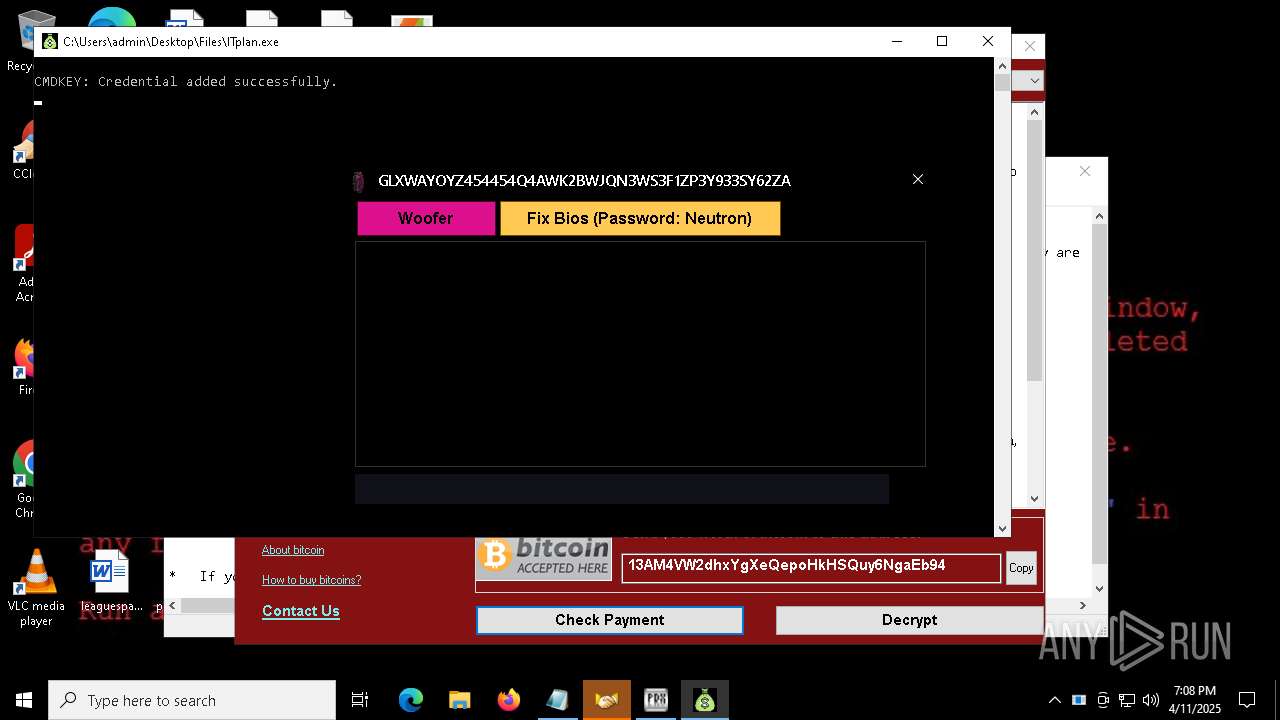This screenshot has height=720, width=1280.
Task: Copy the bitcoin address with Copy button
Action: click(1021, 568)
